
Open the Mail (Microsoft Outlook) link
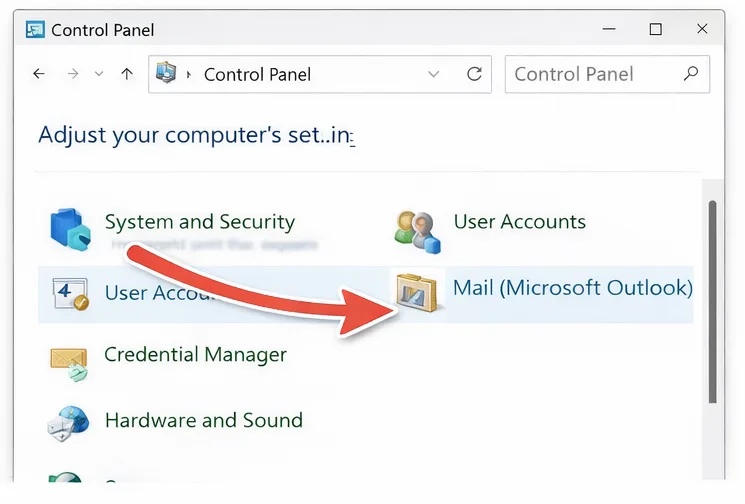[572, 288]
